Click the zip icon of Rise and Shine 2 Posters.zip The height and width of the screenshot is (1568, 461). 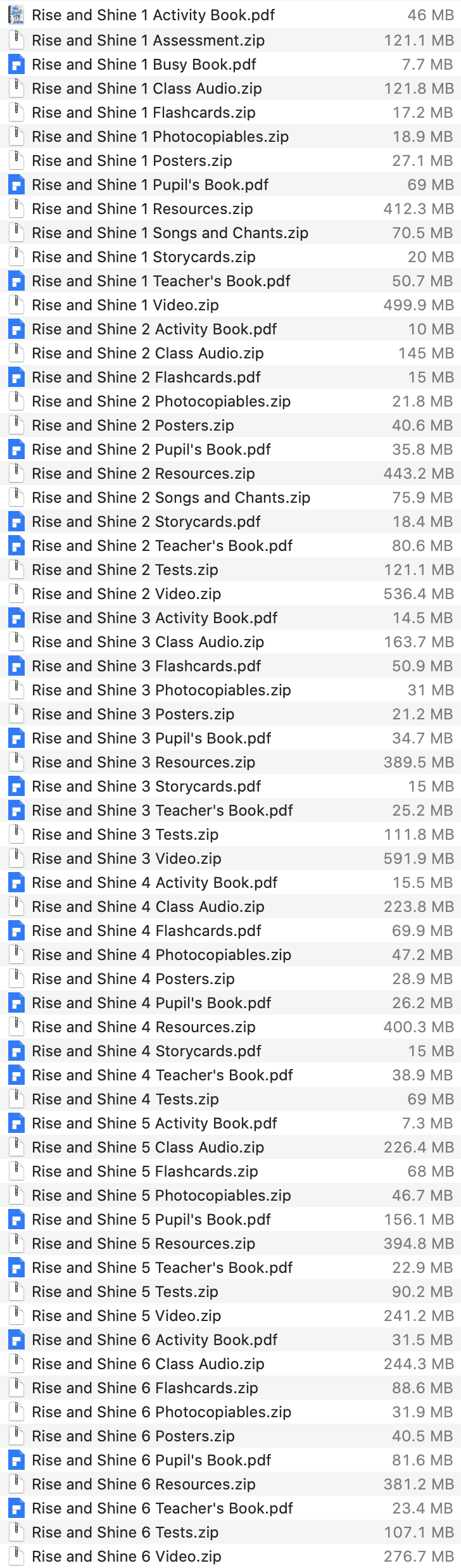tap(16, 426)
